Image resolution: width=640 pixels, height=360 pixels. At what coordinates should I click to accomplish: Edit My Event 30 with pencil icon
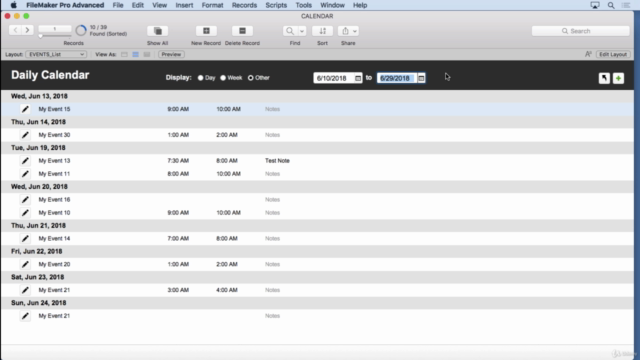(x=25, y=135)
